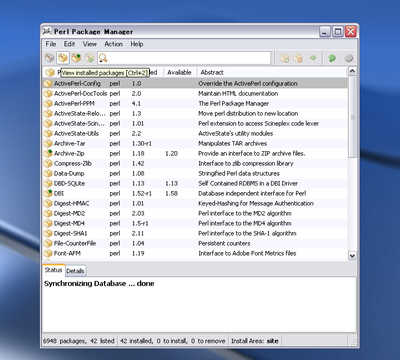Select the ActiveState-Scin... package name
The image size is (400, 360).
coord(79,123)
